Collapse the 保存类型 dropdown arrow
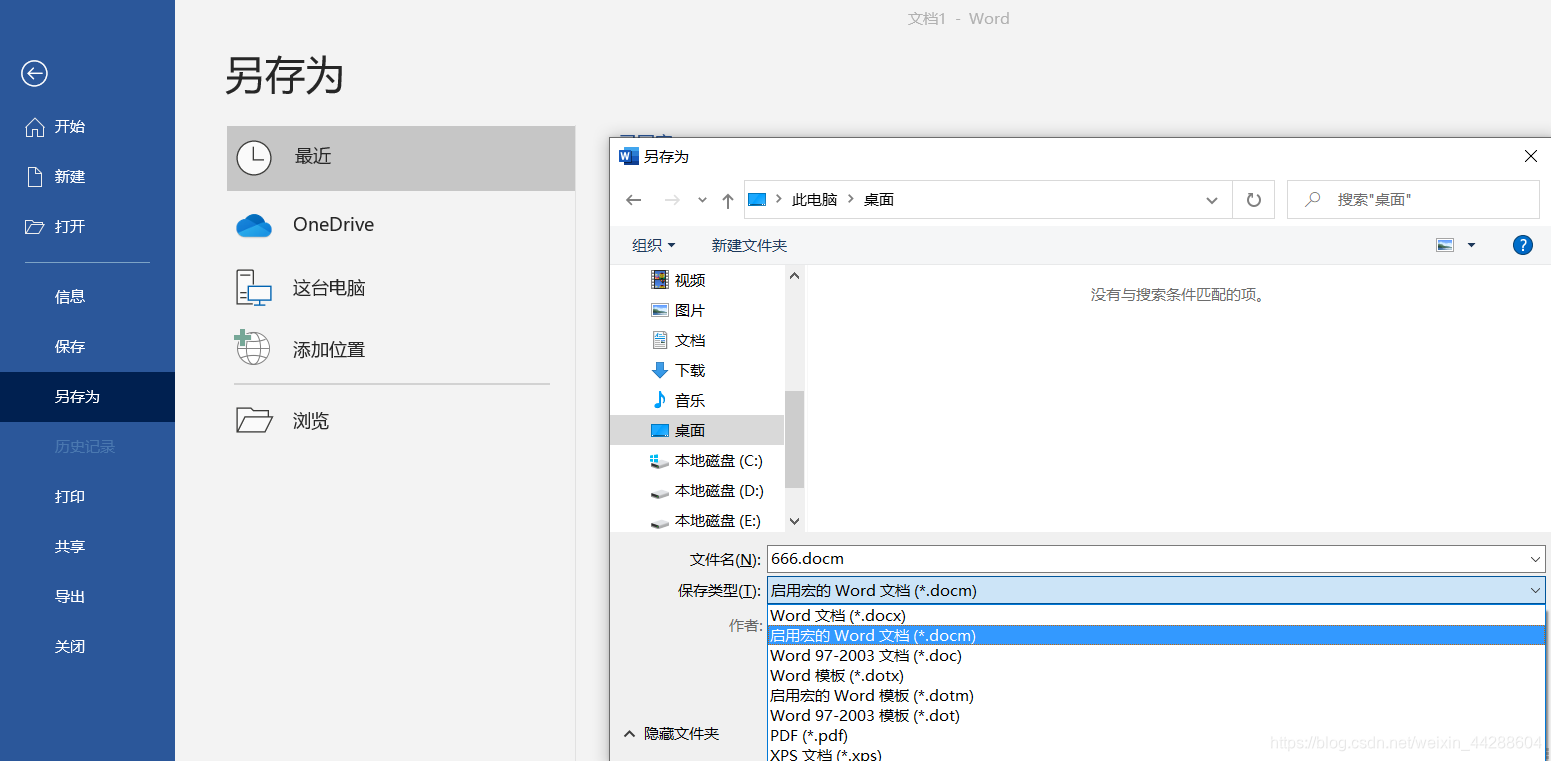The width and height of the screenshot is (1551, 761). coord(1536,591)
